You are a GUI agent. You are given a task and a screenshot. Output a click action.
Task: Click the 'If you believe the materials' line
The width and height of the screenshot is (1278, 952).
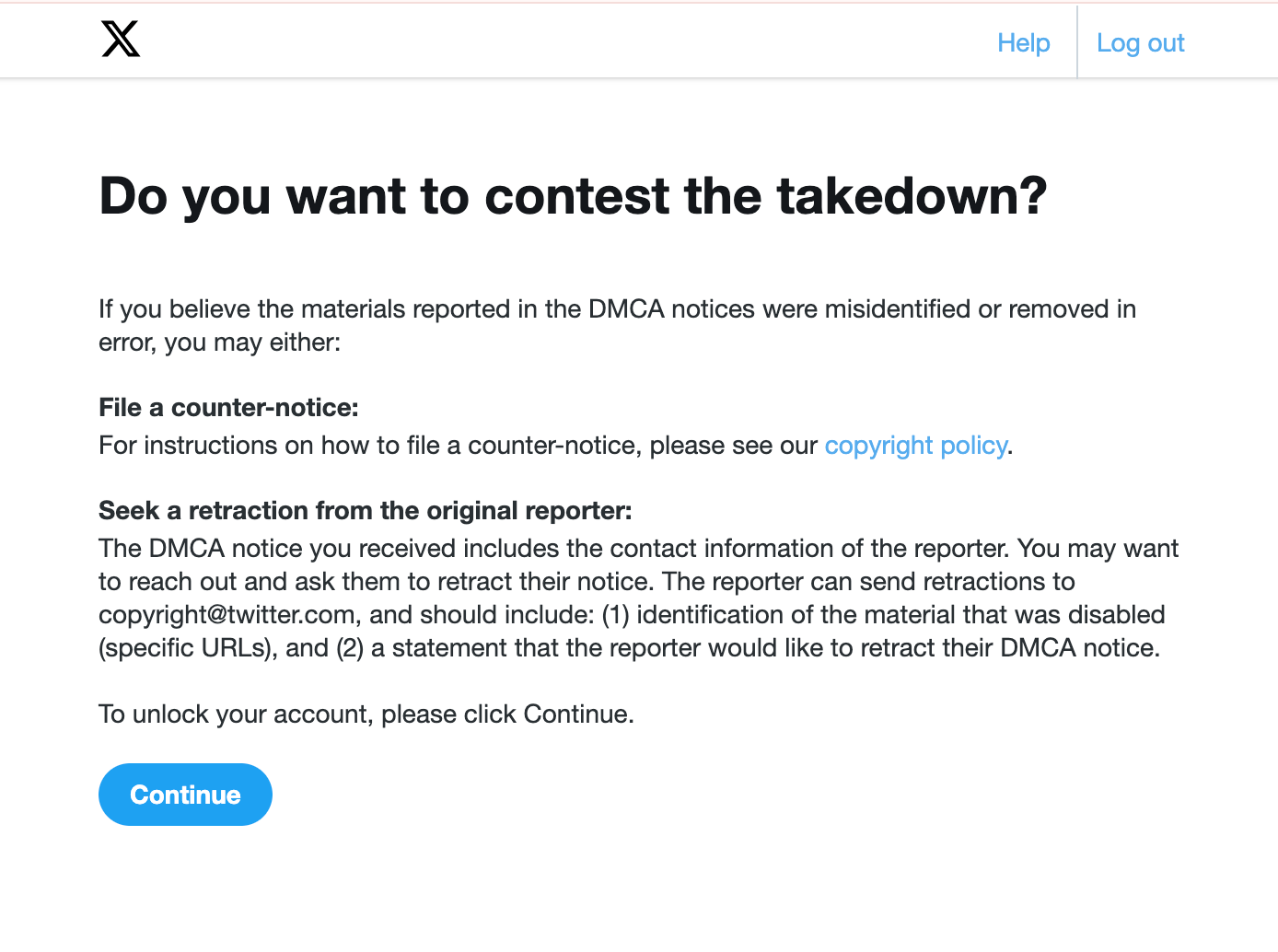point(617,309)
